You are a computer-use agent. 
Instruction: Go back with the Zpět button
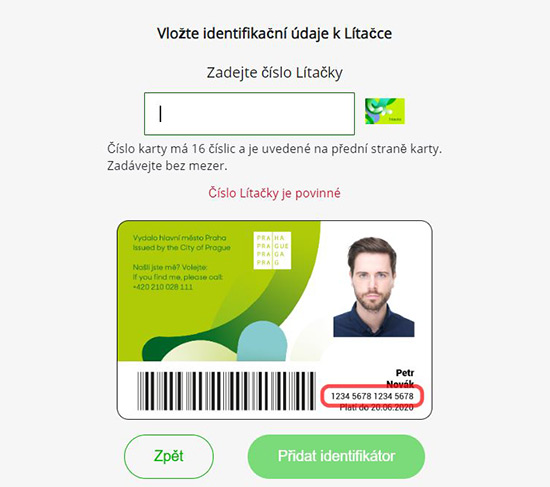(169, 456)
